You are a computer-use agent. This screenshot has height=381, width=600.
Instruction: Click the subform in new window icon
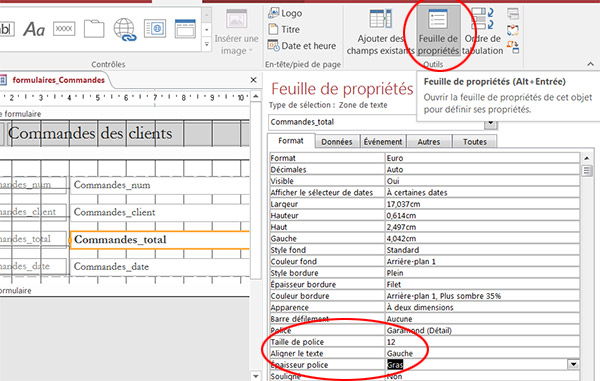click(513, 14)
